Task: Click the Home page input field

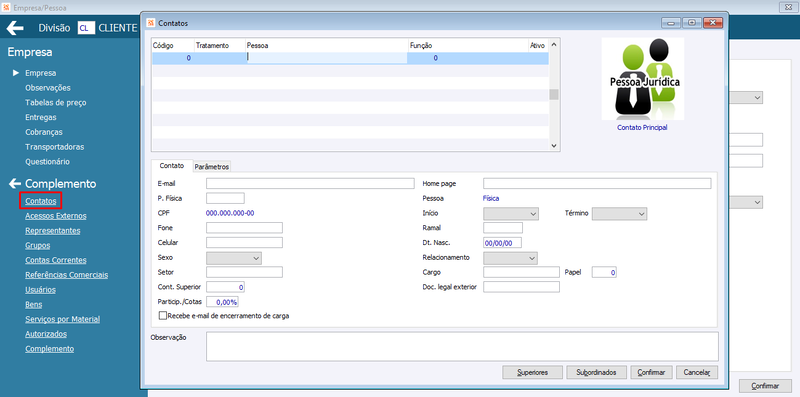Action: click(x=597, y=184)
